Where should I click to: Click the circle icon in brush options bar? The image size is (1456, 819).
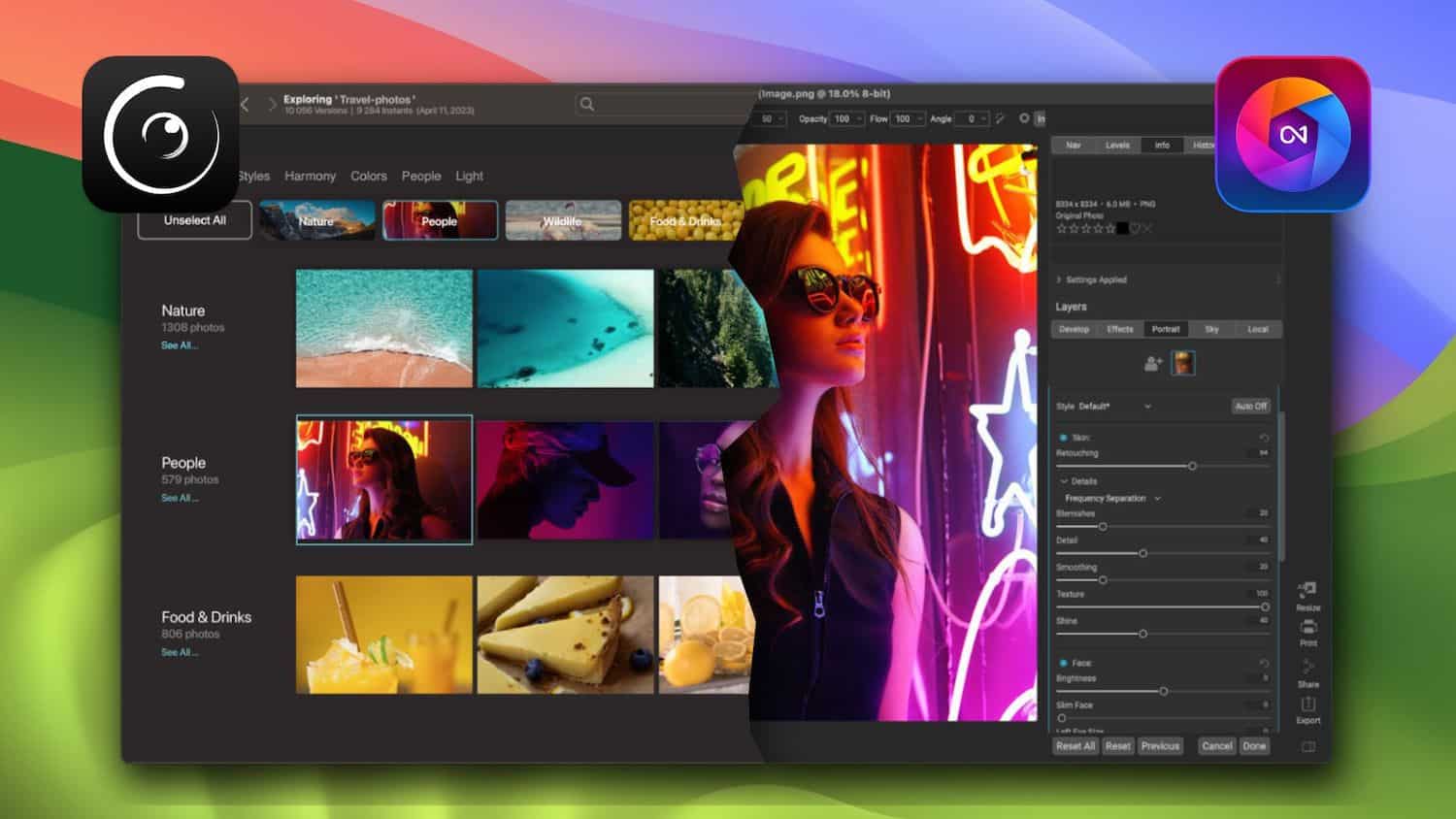click(1023, 118)
